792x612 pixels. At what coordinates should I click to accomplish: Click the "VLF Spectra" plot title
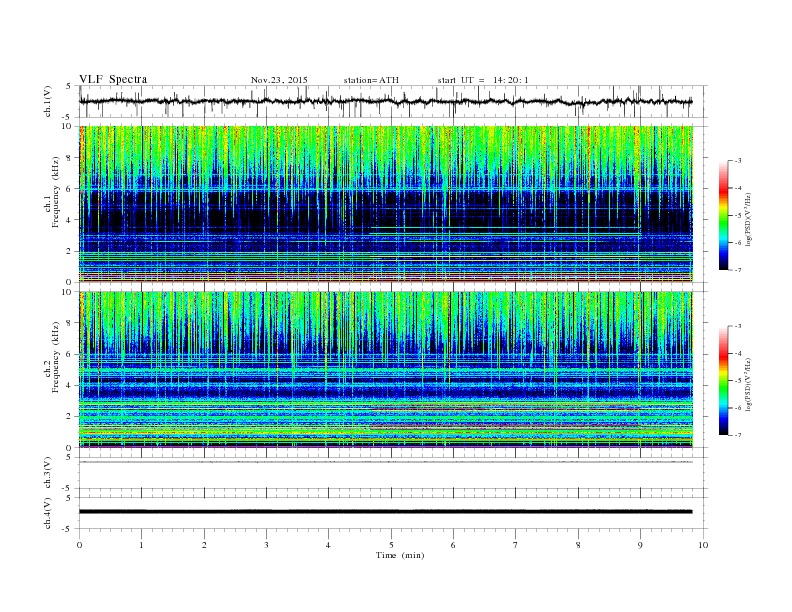click(113, 79)
